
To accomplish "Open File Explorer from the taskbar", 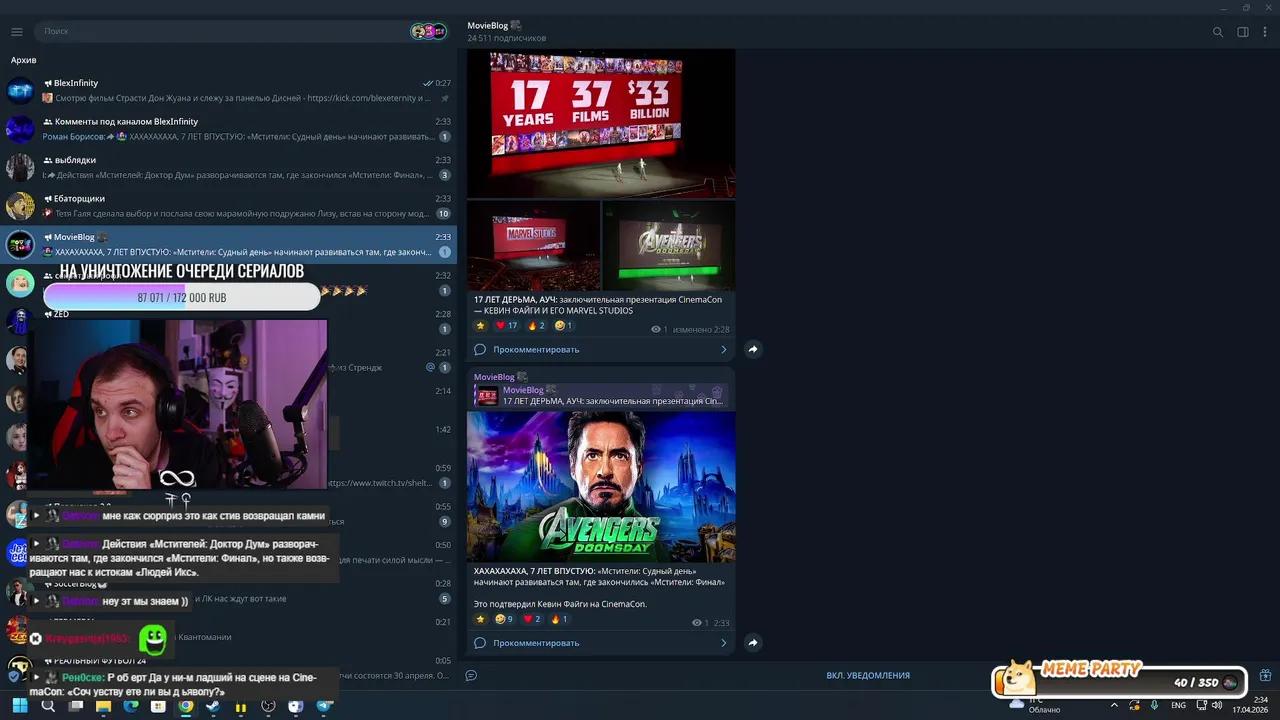I will pyautogui.click(x=103, y=706).
